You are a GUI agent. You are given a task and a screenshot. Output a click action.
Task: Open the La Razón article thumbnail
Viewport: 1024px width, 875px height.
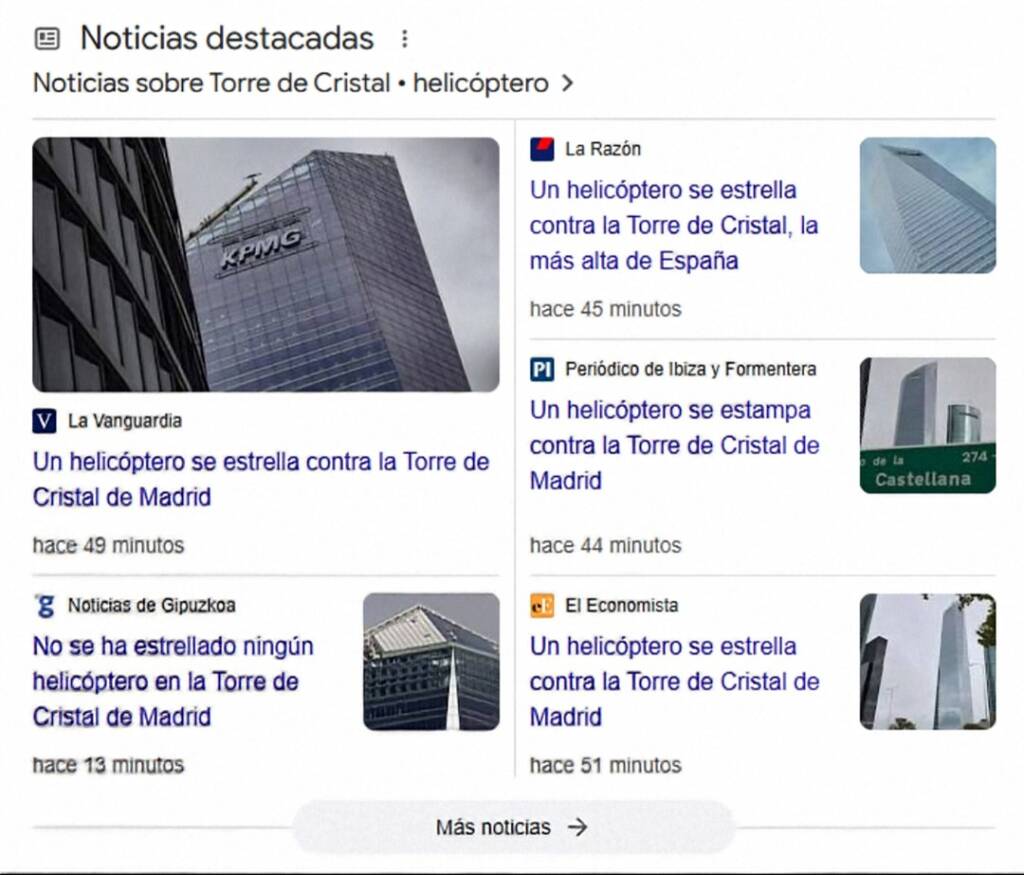coord(928,206)
